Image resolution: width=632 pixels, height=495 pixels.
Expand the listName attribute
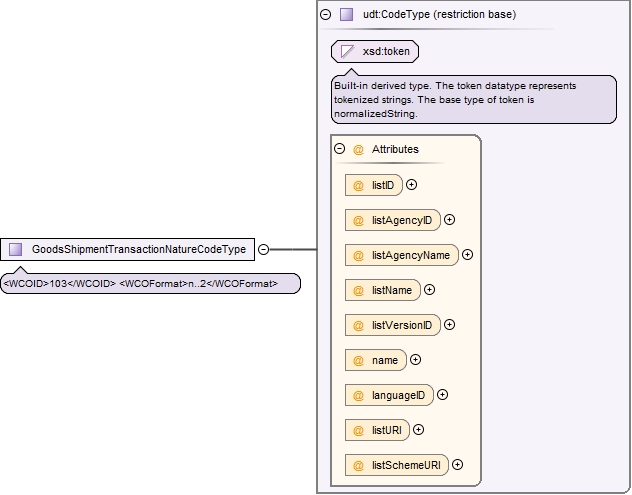[x=430, y=290]
